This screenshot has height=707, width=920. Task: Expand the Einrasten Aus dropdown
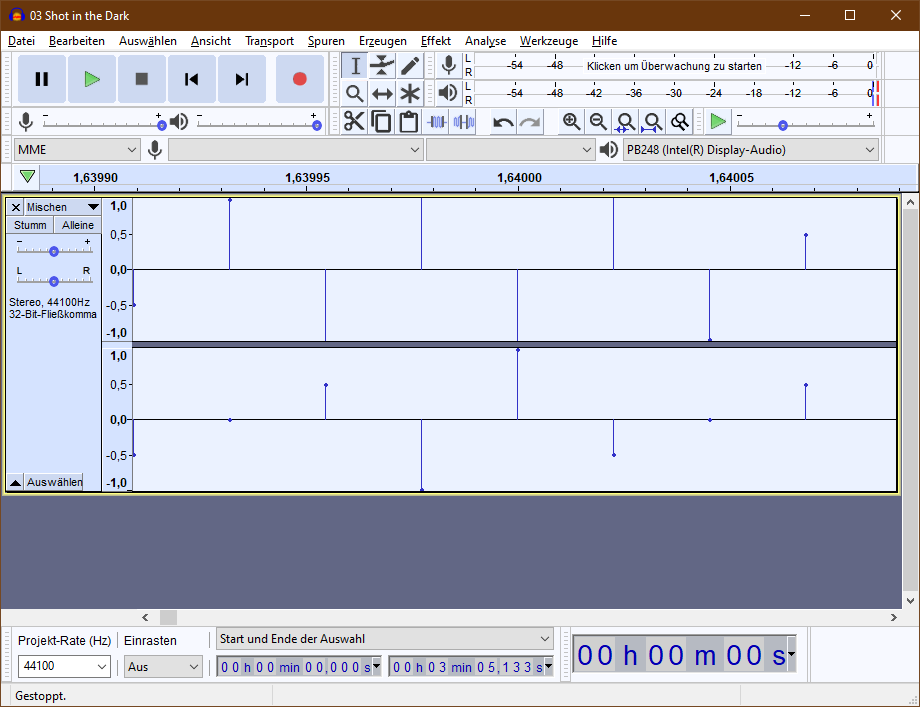coord(164,666)
